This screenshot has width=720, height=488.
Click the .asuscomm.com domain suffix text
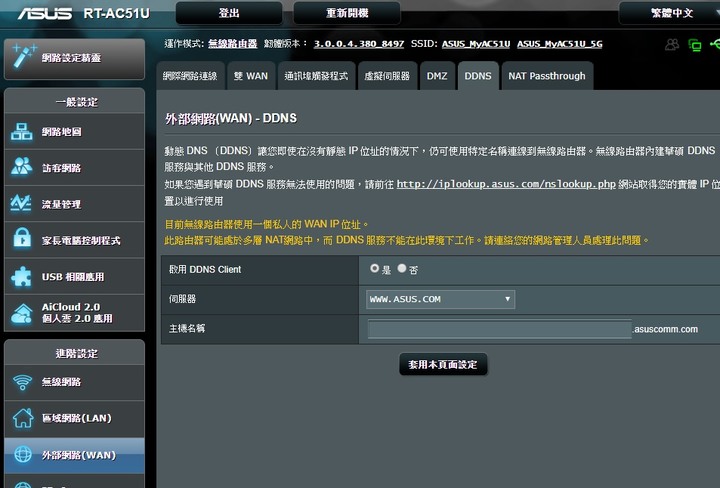tap(665, 329)
